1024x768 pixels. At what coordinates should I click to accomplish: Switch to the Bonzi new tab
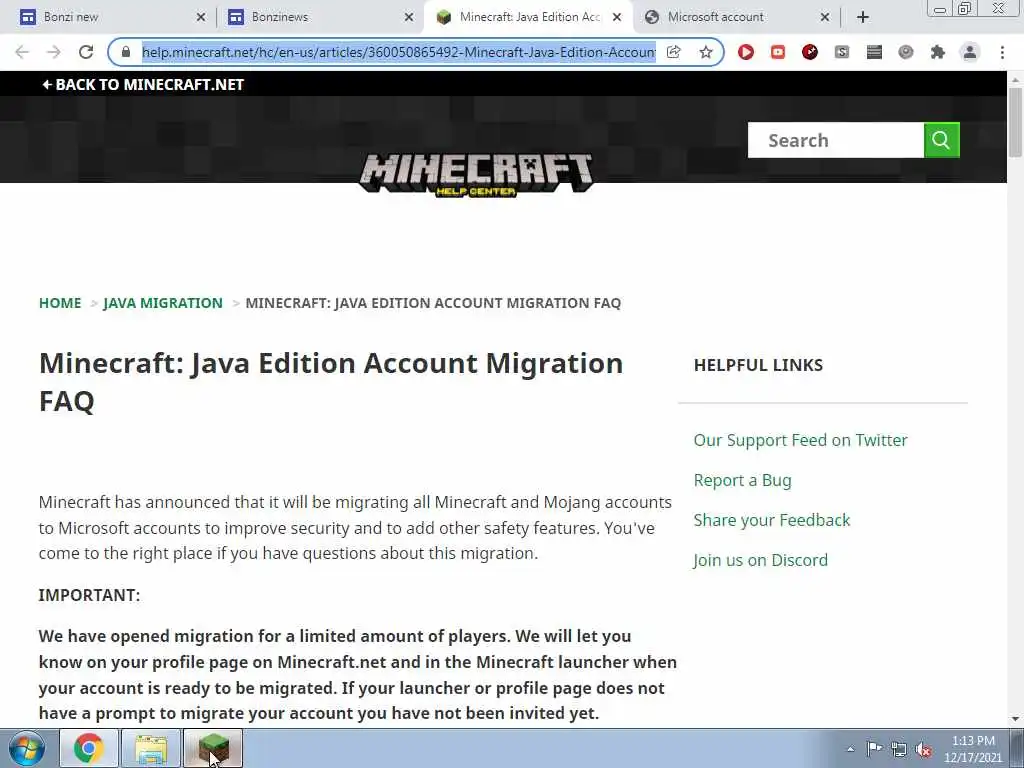[111, 17]
